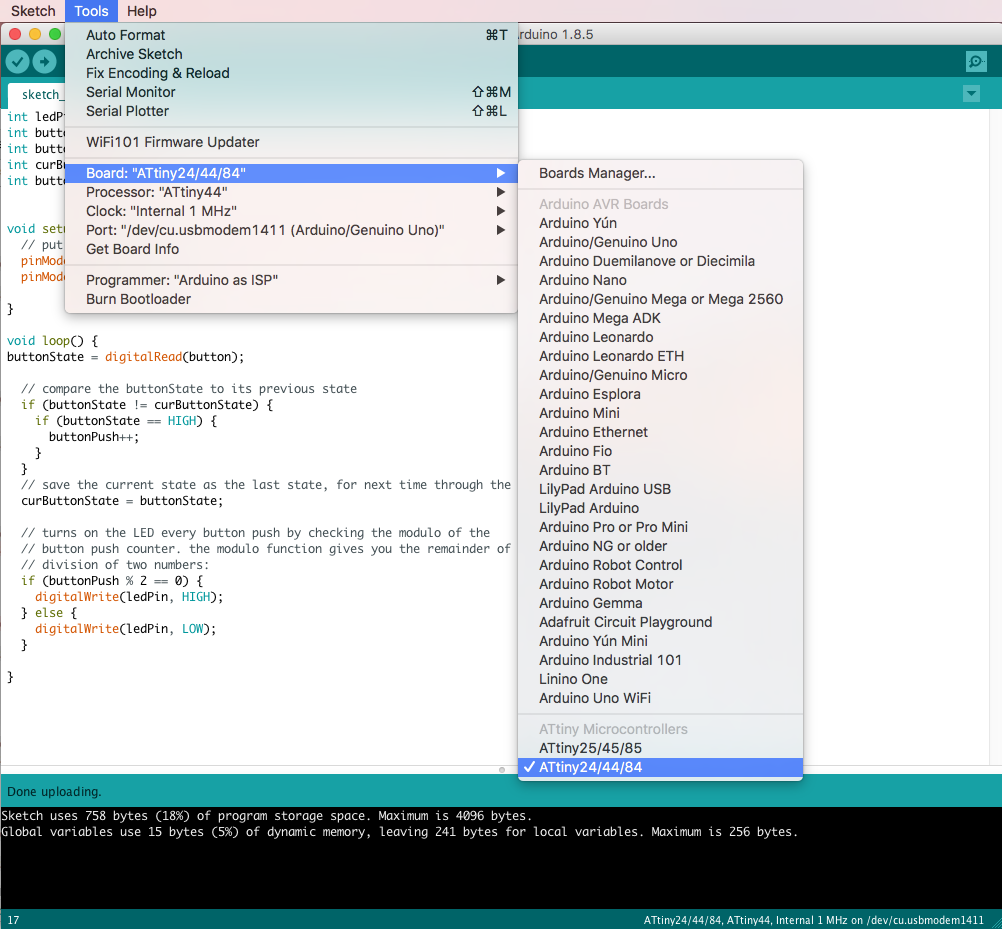The width and height of the screenshot is (1002, 929).
Task: Click the console divider handle dot
Action: (x=502, y=770)
